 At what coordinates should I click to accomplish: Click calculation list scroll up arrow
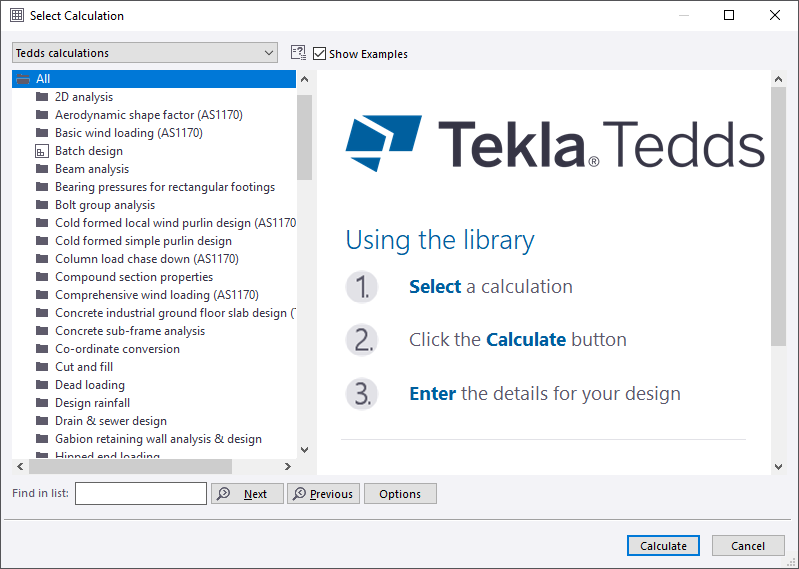pyautogui.click(x=304, y=79)
